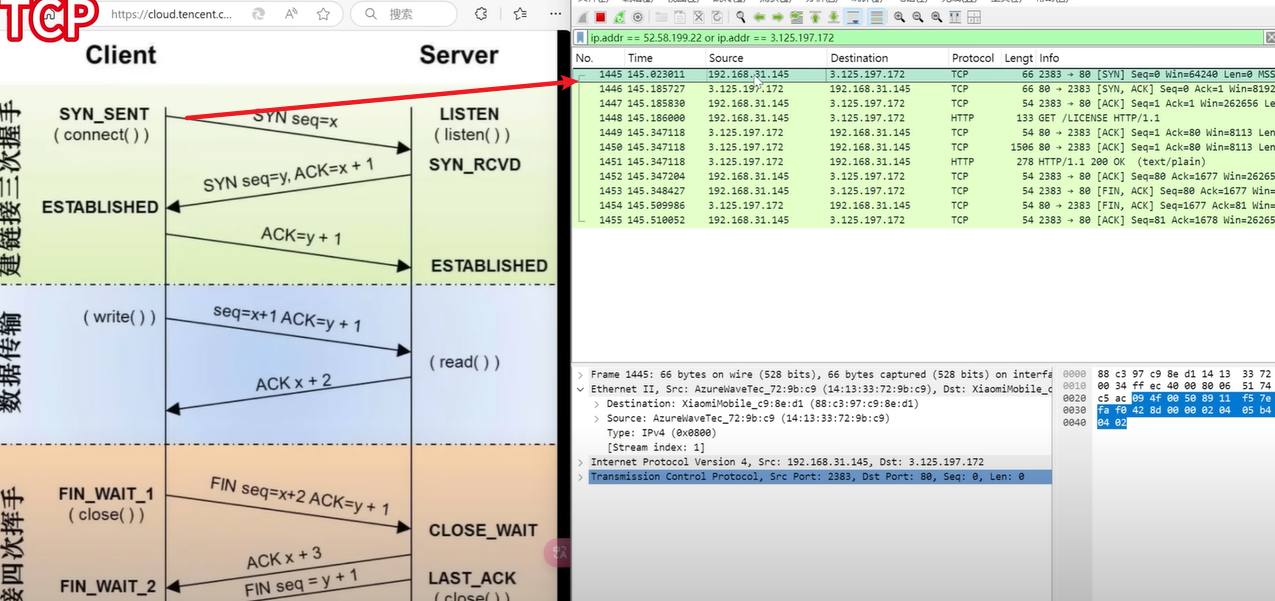Jump to the last packet

click(833, 17)
